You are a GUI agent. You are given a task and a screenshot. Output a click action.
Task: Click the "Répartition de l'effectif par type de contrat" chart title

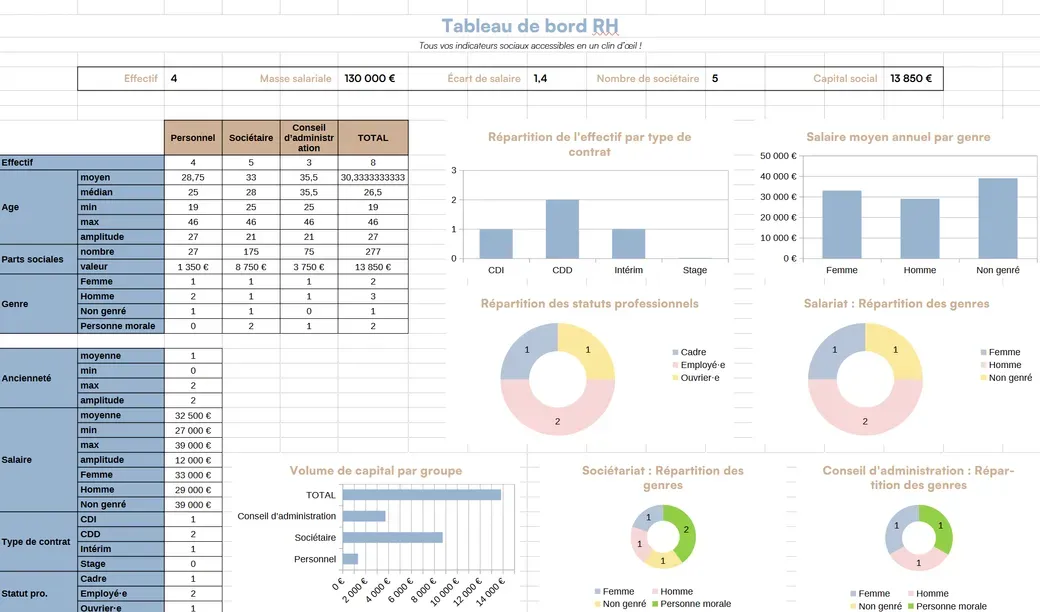[589, 144]
